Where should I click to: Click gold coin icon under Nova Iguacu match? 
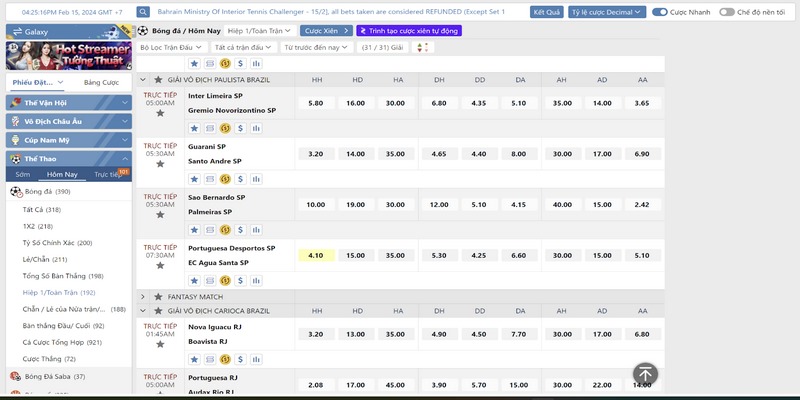point(225,360)
